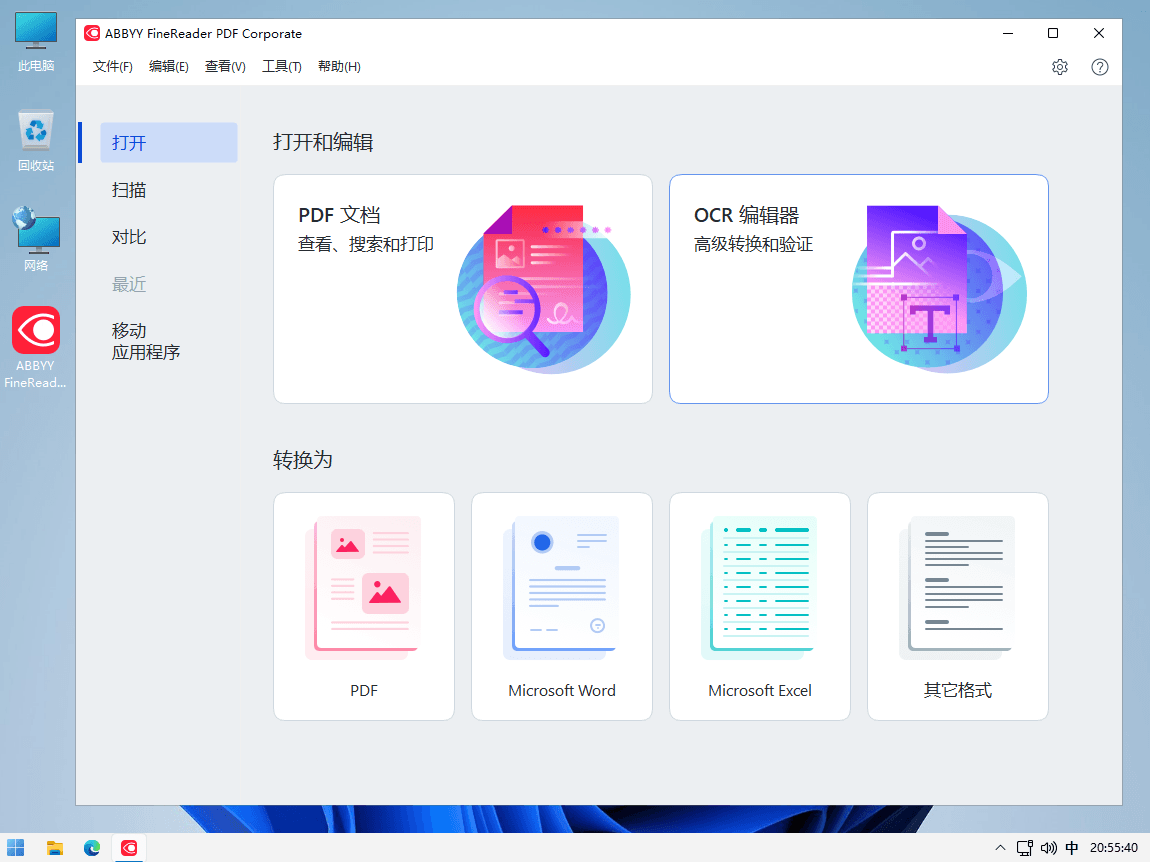Image resolution: width=1150 pixels, height=862 pixels.
Task: Click the OCR editor text-frame illustration
Action: coord(940,289)
